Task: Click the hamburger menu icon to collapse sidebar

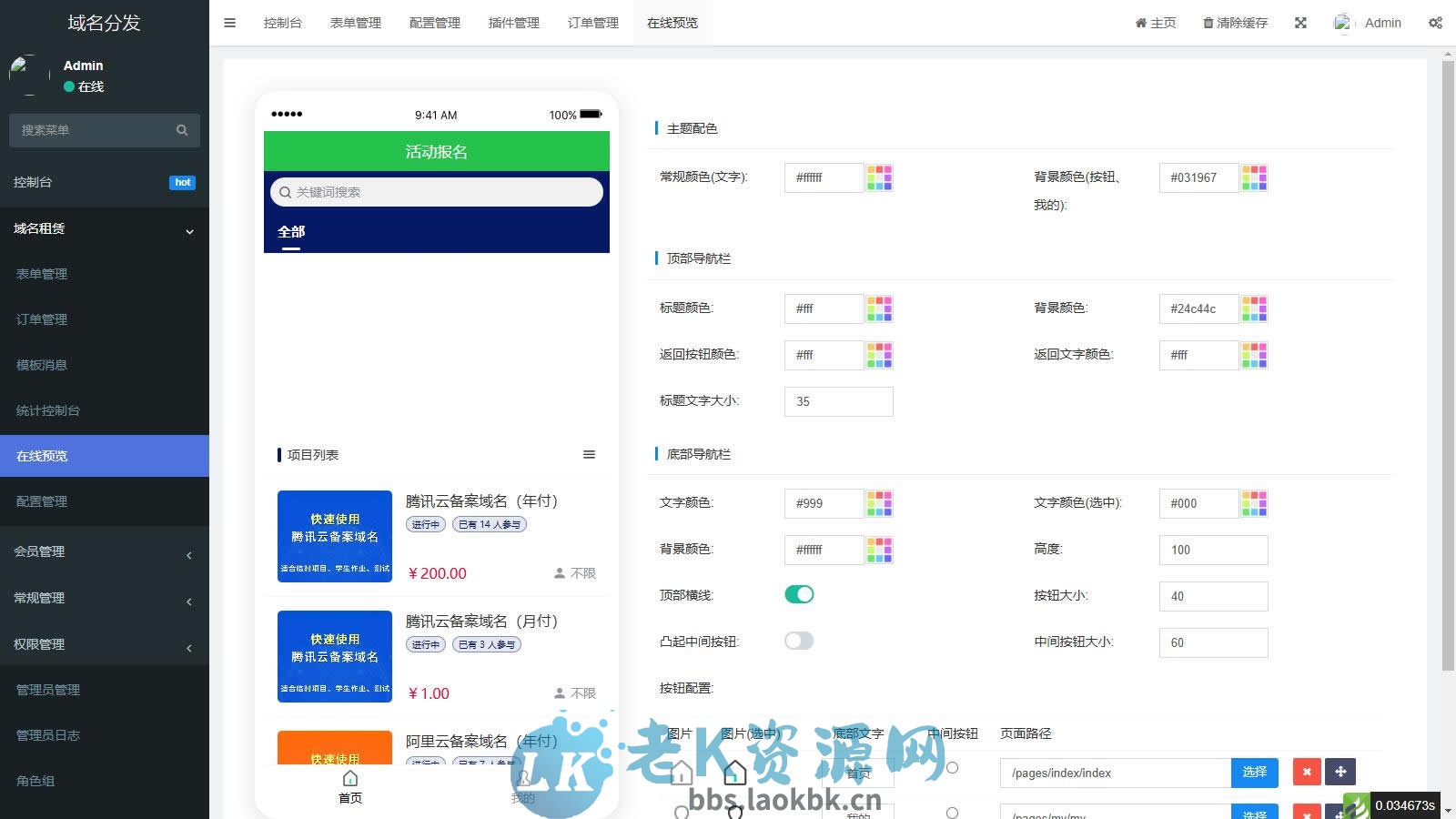Action: (x=229, y=22)
